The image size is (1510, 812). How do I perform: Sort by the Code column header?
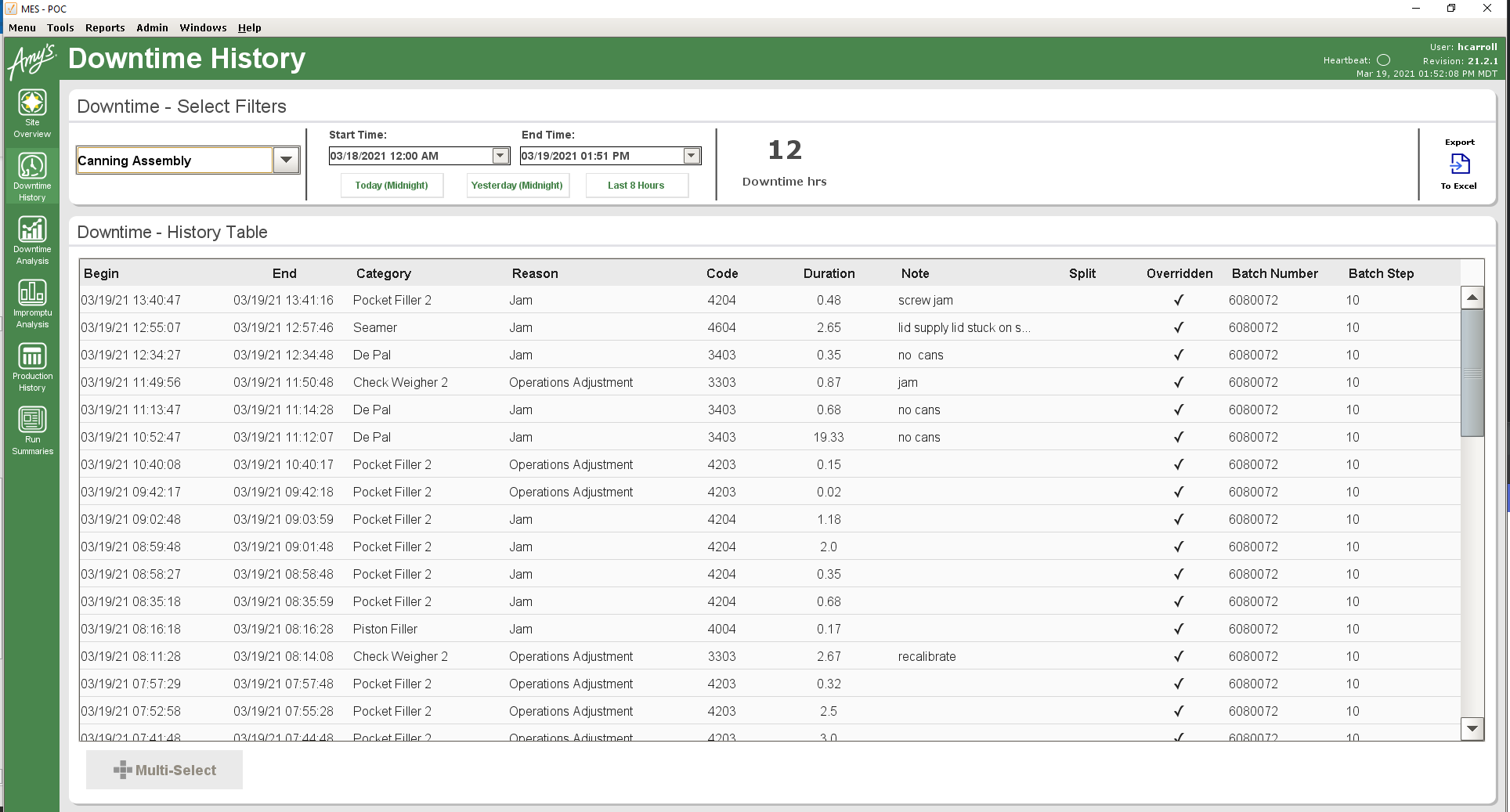pos(722,273)
